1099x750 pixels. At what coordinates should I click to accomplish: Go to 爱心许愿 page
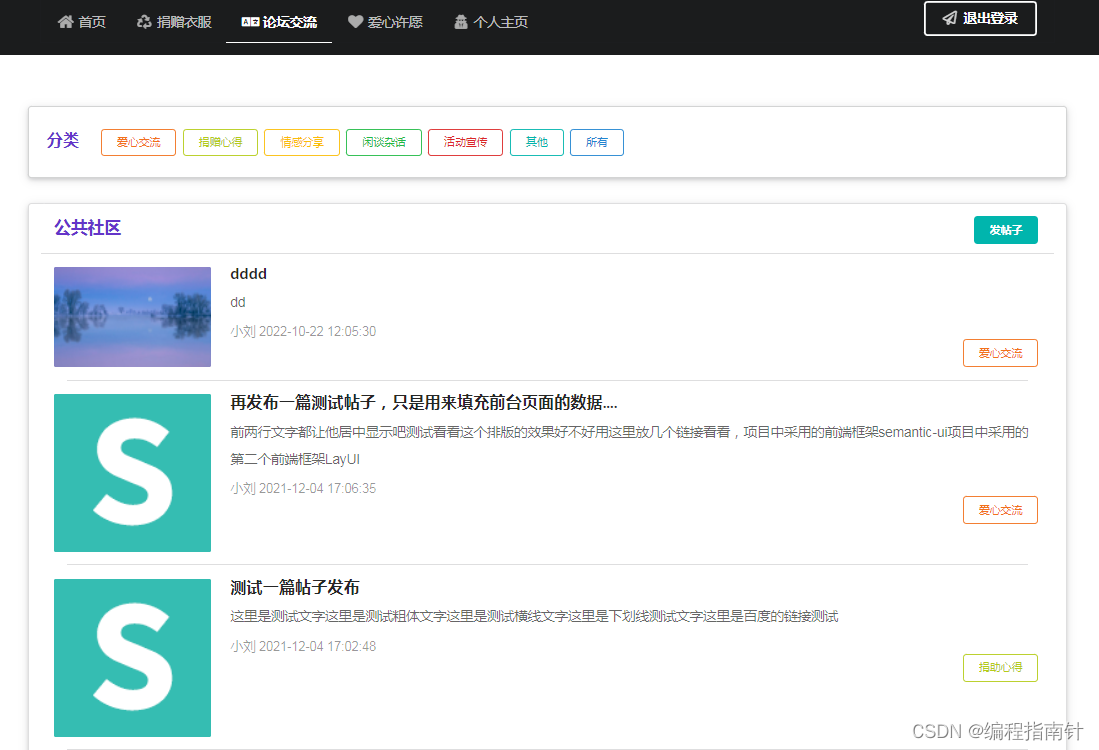385,22
